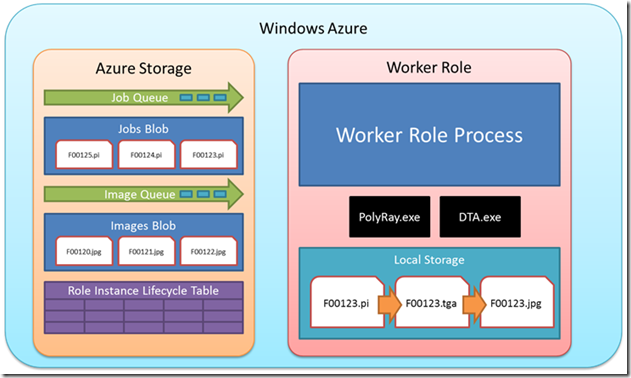This screenshot has height=378, width=631.
Task: Click the F00121.jpg image file
Action: pyautogui.click(x=146, y=251)
